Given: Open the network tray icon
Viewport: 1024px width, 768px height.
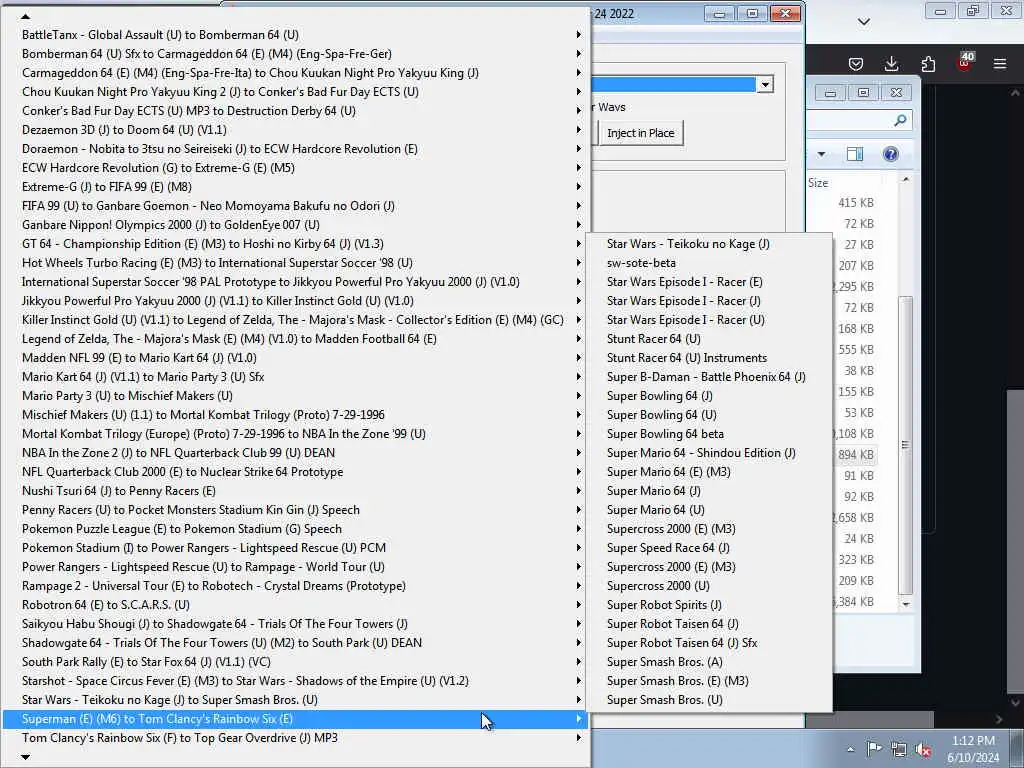Looking at the screenshot, I should tap(899, 750).
